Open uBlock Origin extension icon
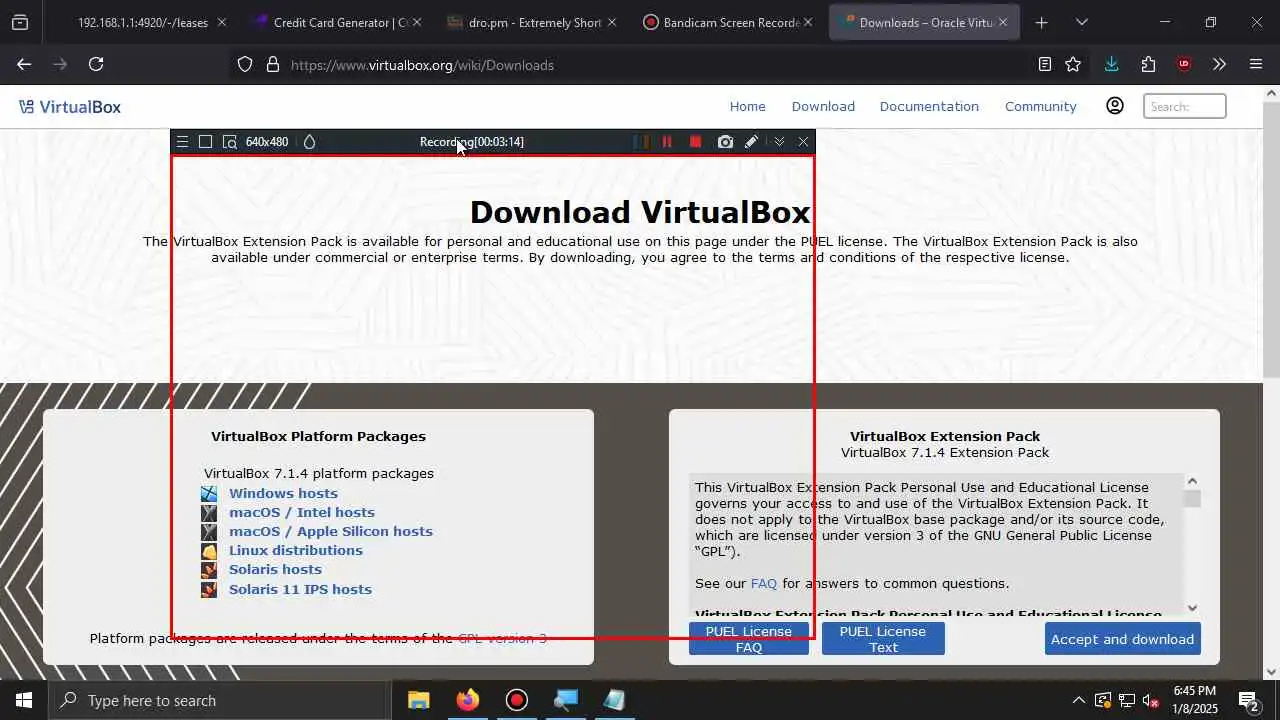 point(1184,64)
